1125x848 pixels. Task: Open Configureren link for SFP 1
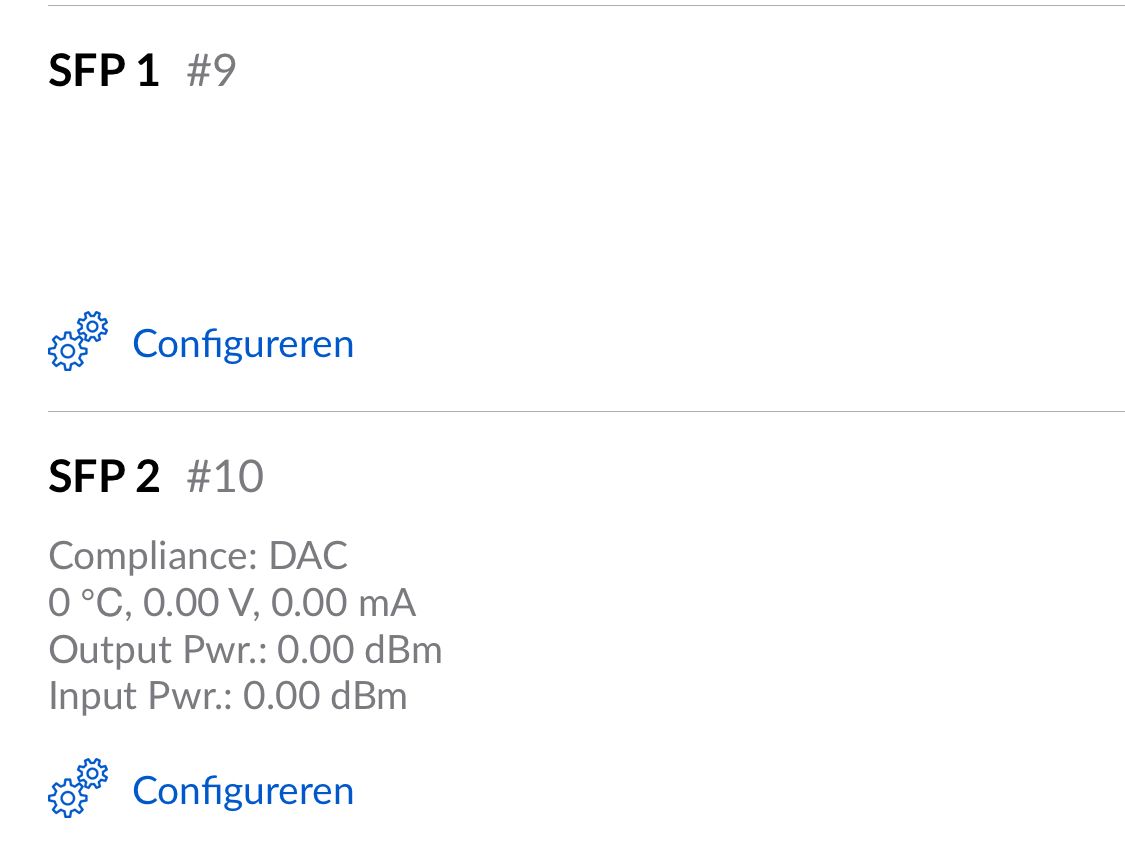[x=243, y=344]
